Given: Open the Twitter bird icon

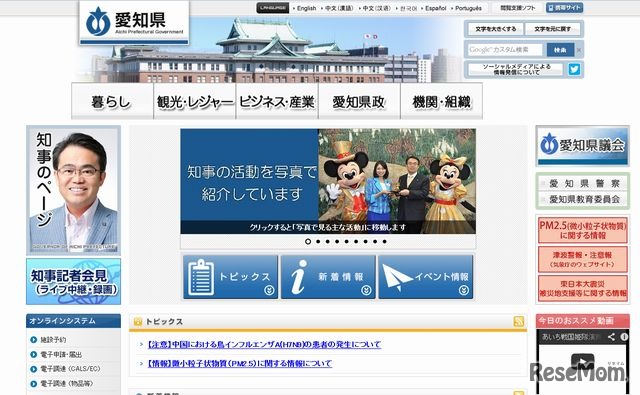Looking at the screenshot, I should (x=574, y=69).
